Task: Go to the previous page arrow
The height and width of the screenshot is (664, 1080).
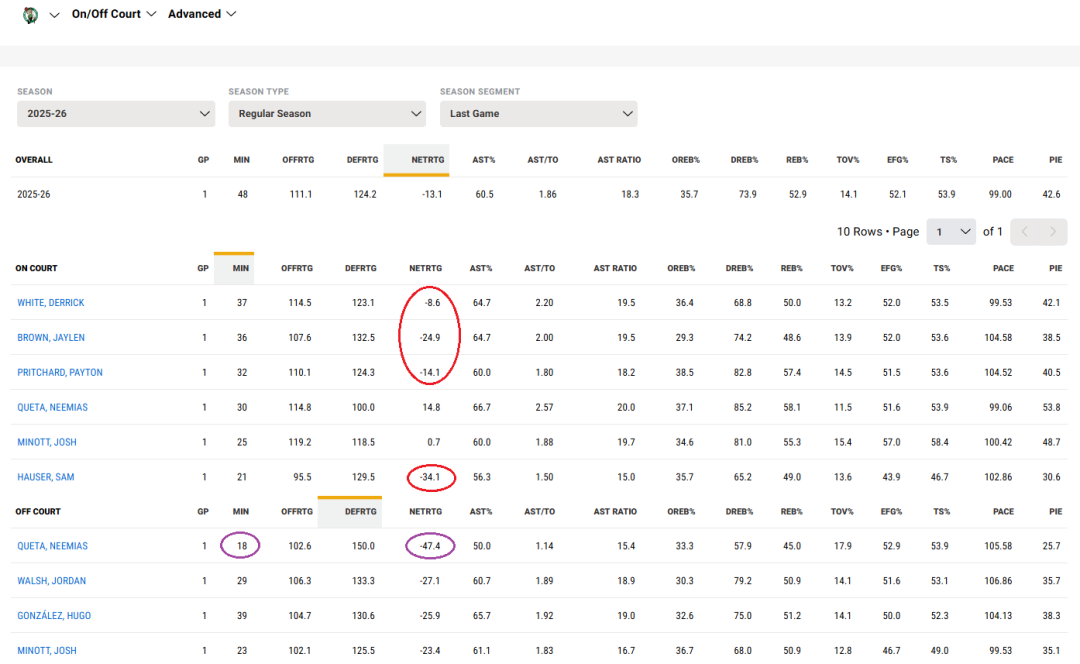Action: click(1025, 232)
